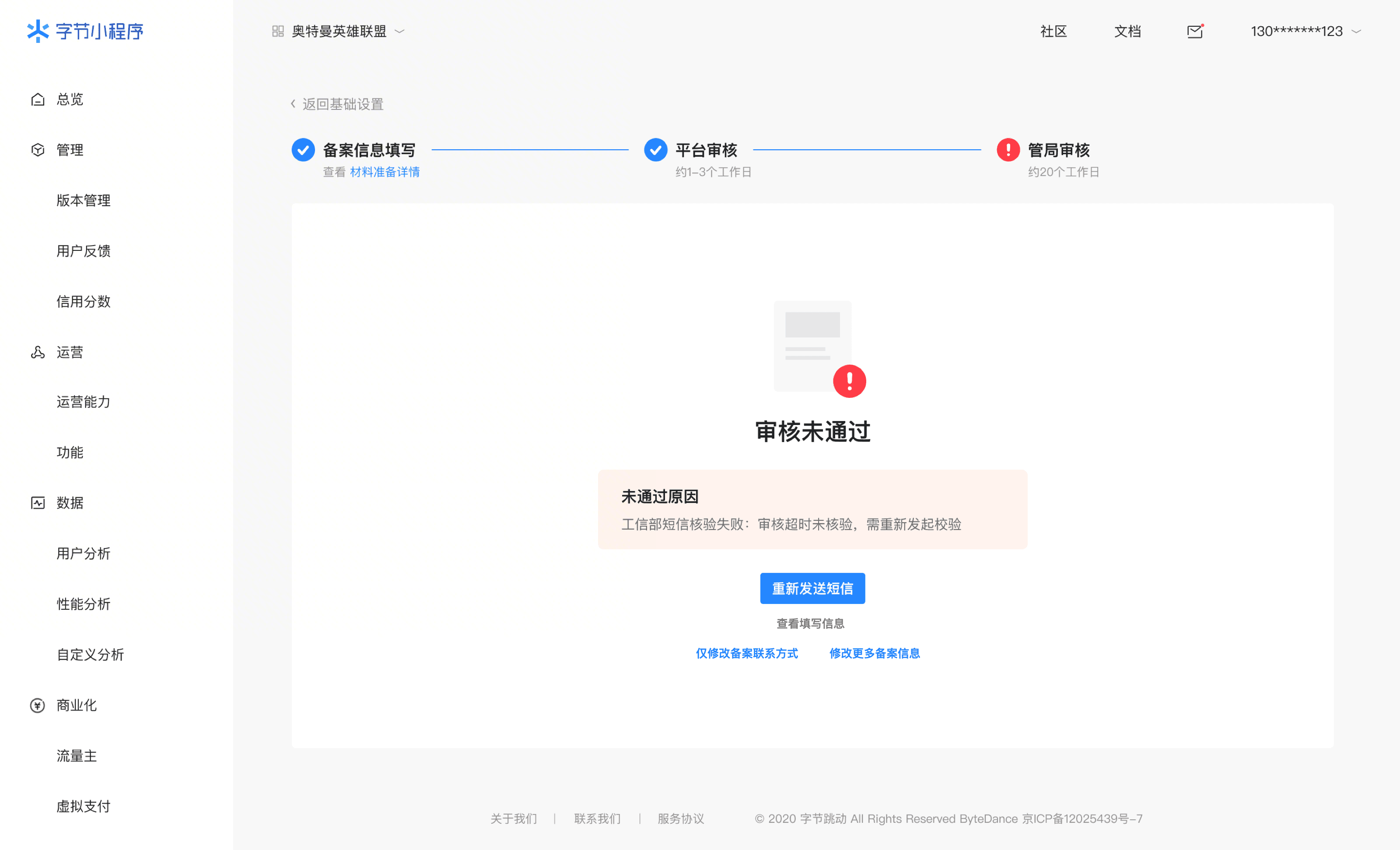Click the 总览 home icon in sidebar
This screenshot has width=1400, height=850.
point(38,99)
